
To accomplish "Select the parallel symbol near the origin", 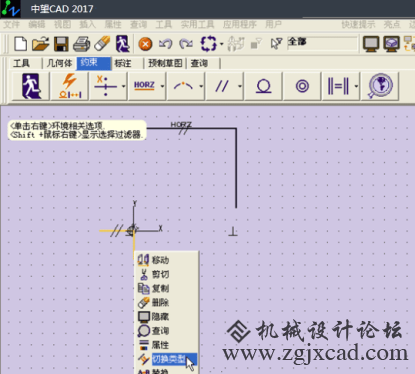I will pyautogui.click(x=116, y=231).
